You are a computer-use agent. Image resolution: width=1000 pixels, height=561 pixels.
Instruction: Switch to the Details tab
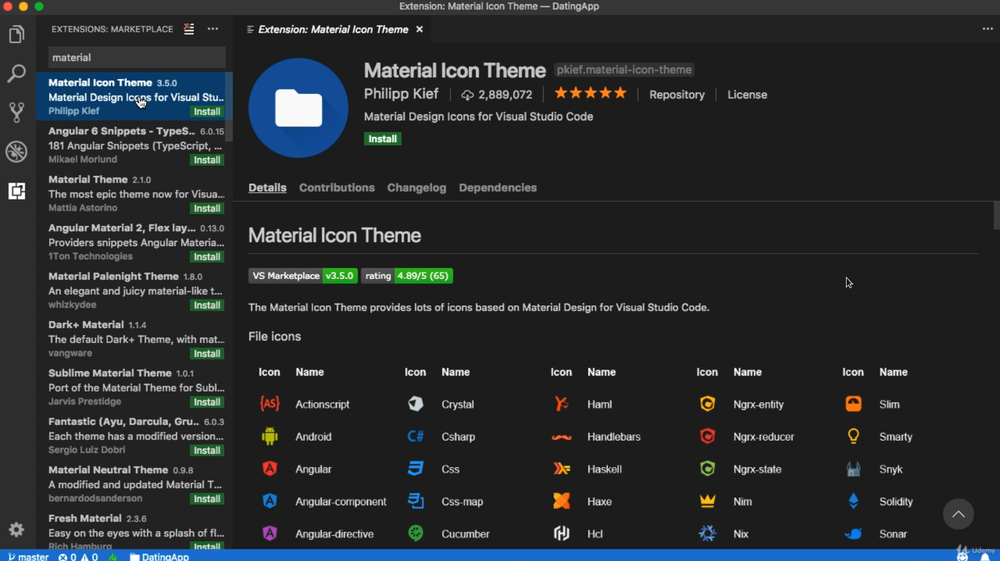(x=267, y=187)
